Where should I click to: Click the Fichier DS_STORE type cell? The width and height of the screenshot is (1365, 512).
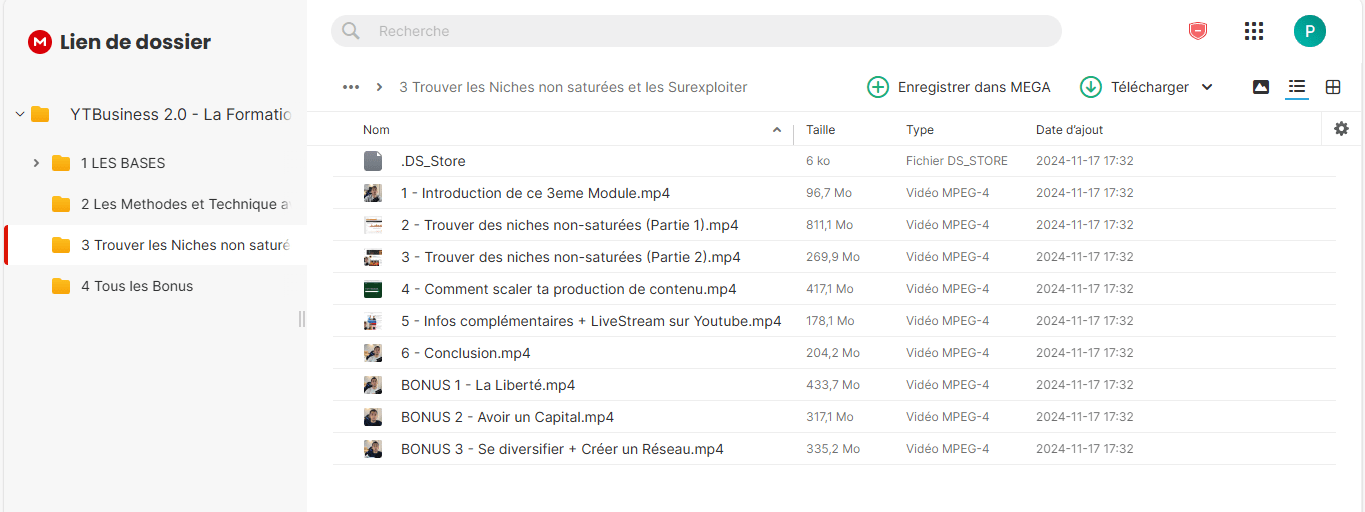tap(957, 161)
